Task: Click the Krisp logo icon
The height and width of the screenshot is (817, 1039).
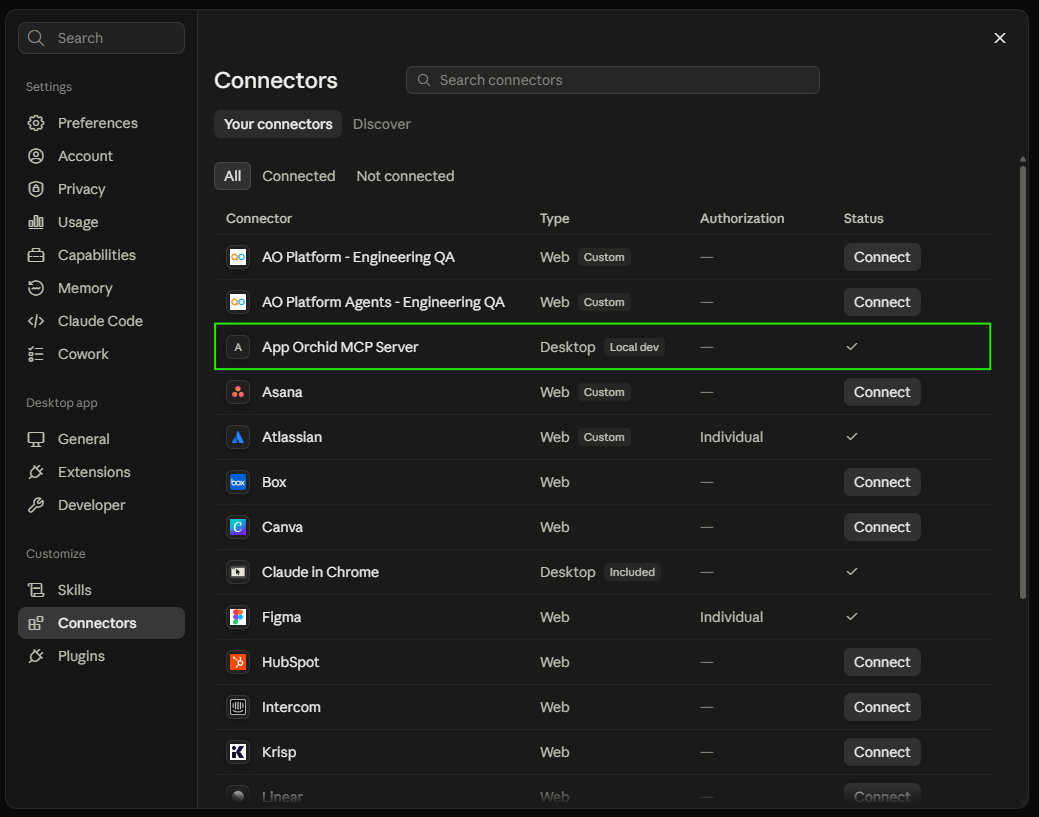Action: click(x=238, y=753)
